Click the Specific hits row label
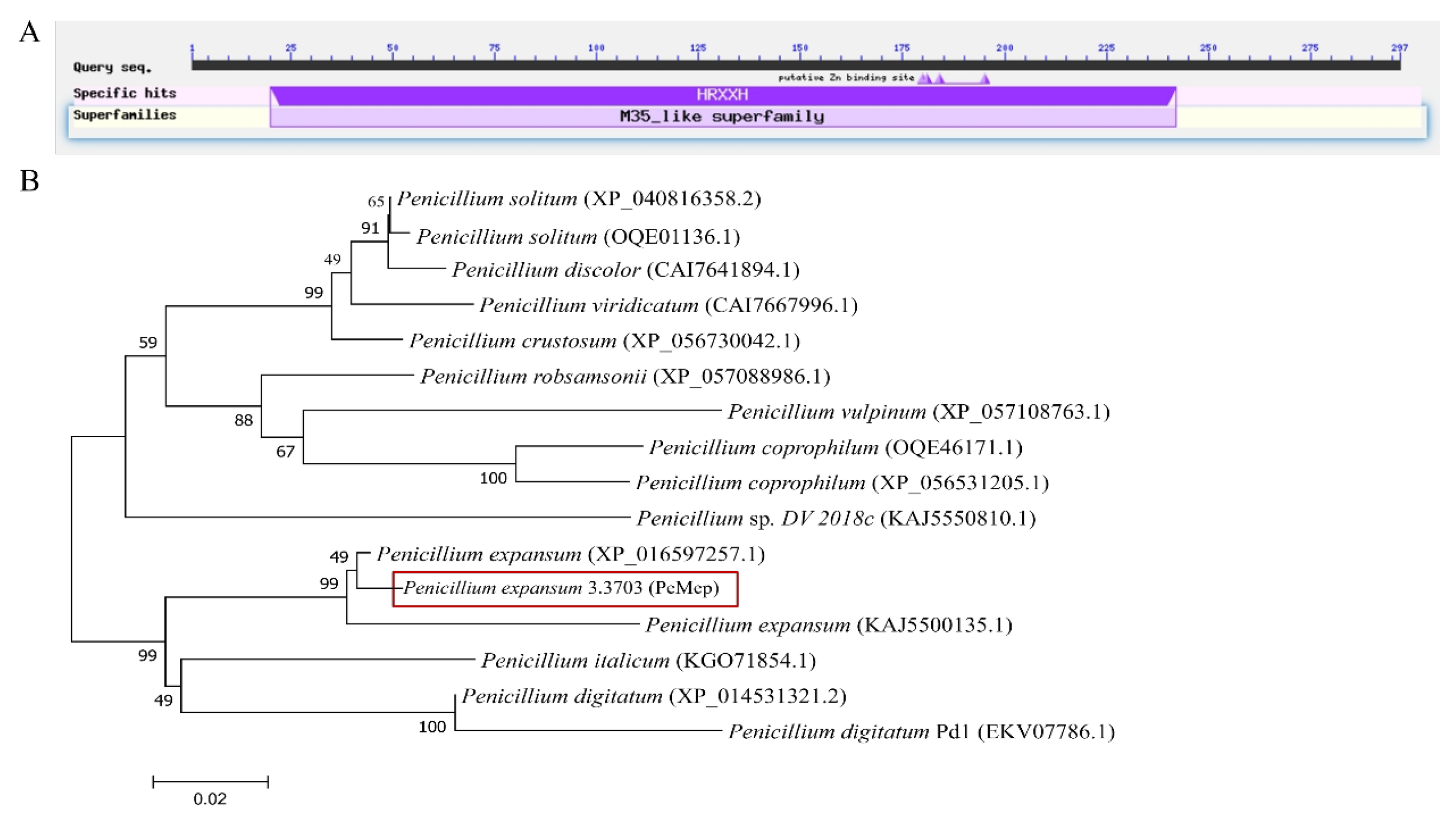 124,93
